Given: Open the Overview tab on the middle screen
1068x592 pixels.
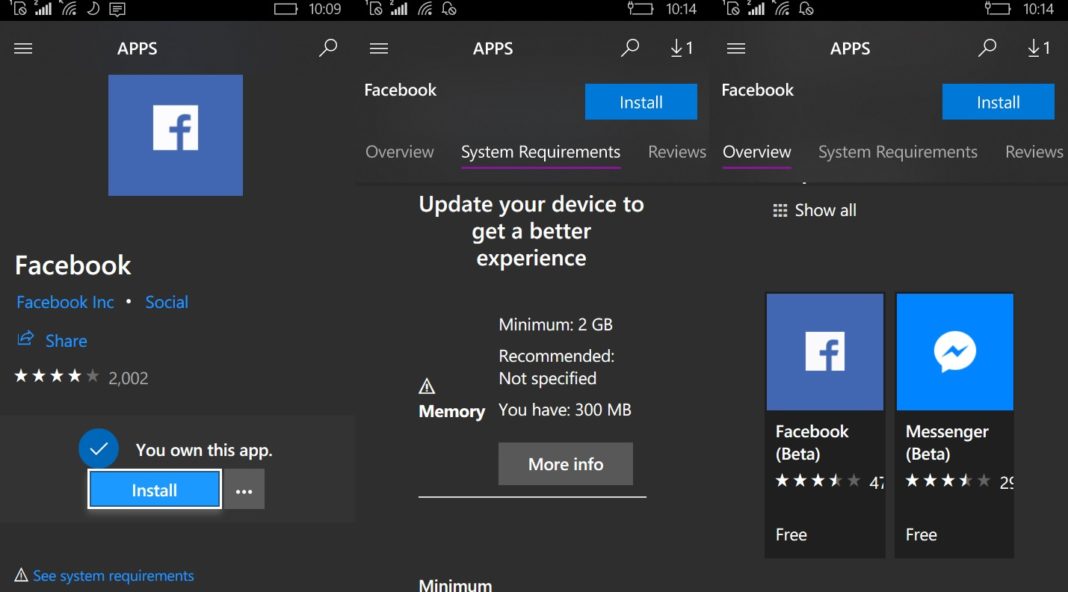Looking at the screenshot, I should 400,152.
